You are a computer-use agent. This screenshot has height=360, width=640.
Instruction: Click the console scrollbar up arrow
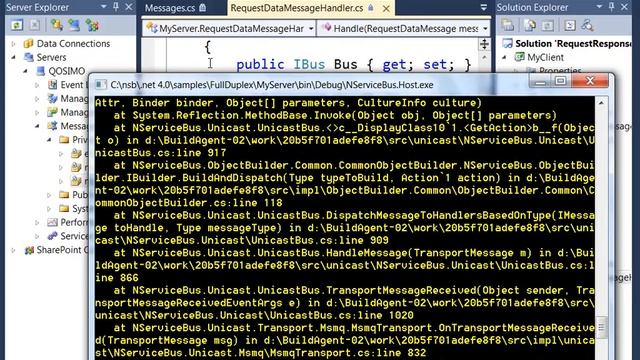[x=601, y=103]
